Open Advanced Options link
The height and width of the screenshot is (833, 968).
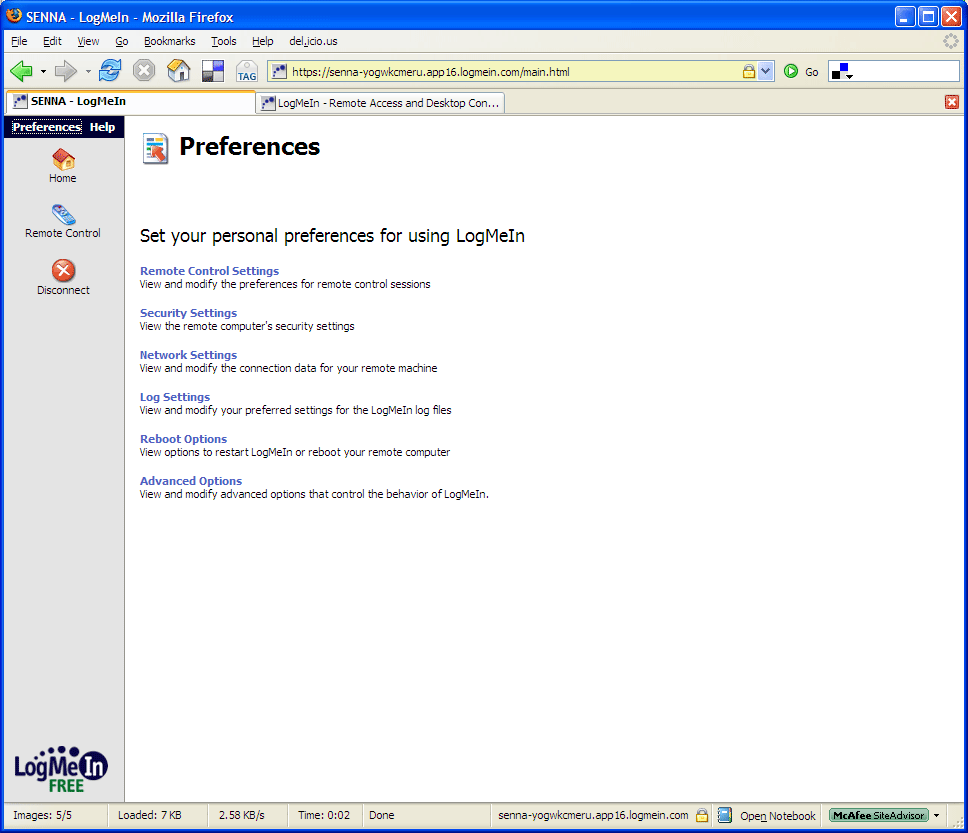click(191, 481)
